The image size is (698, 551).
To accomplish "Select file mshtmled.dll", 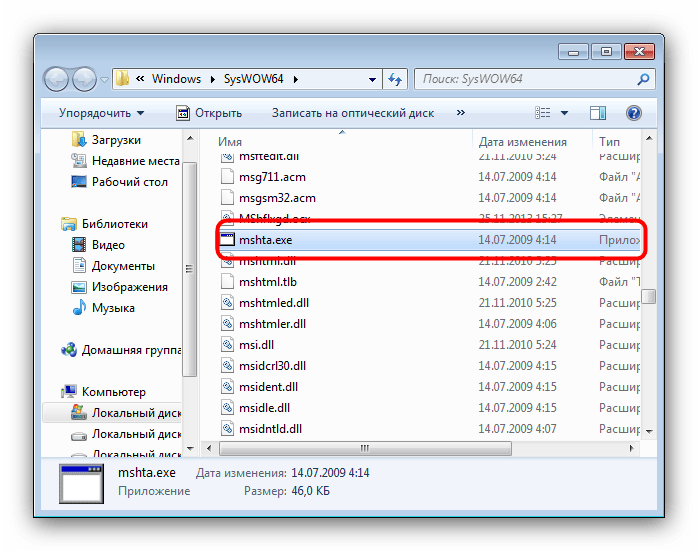I will (x=274, y=303).
